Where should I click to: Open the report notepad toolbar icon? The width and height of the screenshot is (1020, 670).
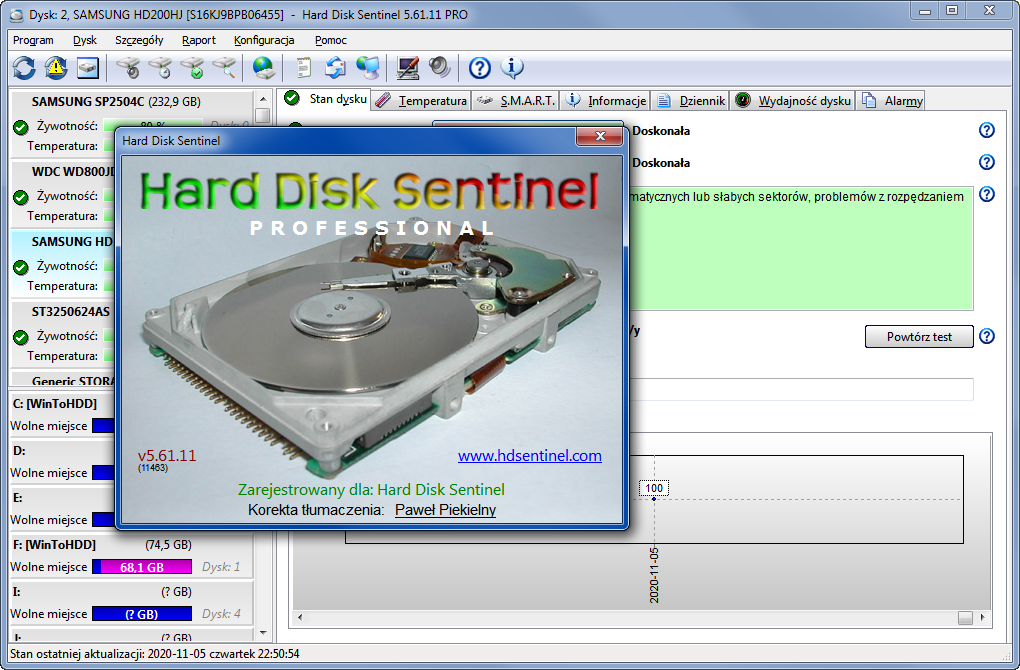(x=304, y=68)
